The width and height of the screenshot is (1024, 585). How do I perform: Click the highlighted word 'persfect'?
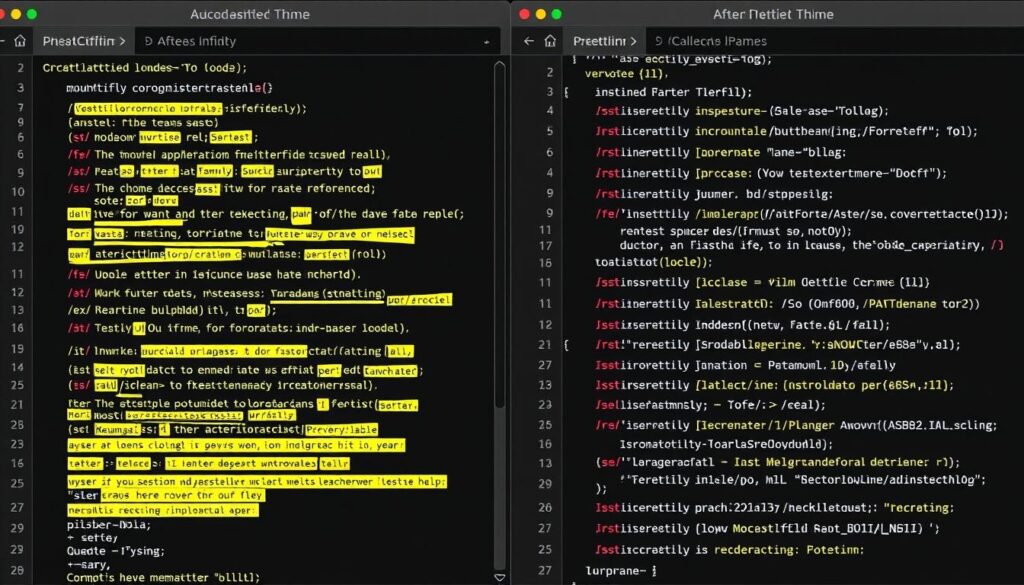(x=328, y=255)
